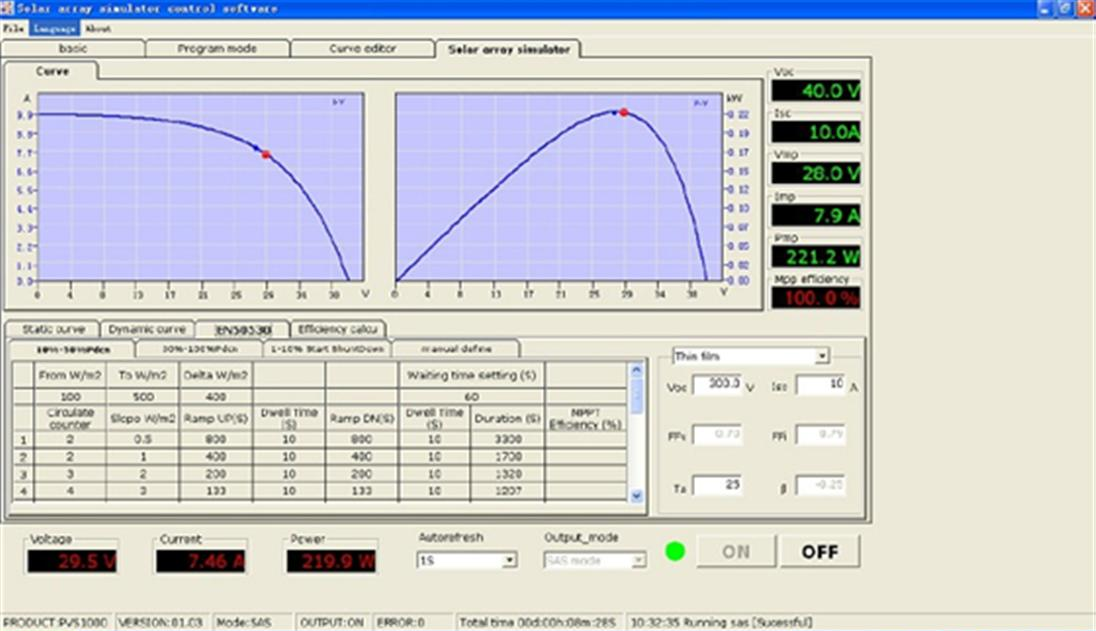The height and width of the screenshot is (631, 1096).
Task: Click the application icon in the title bar
Action: click(8, 8)
